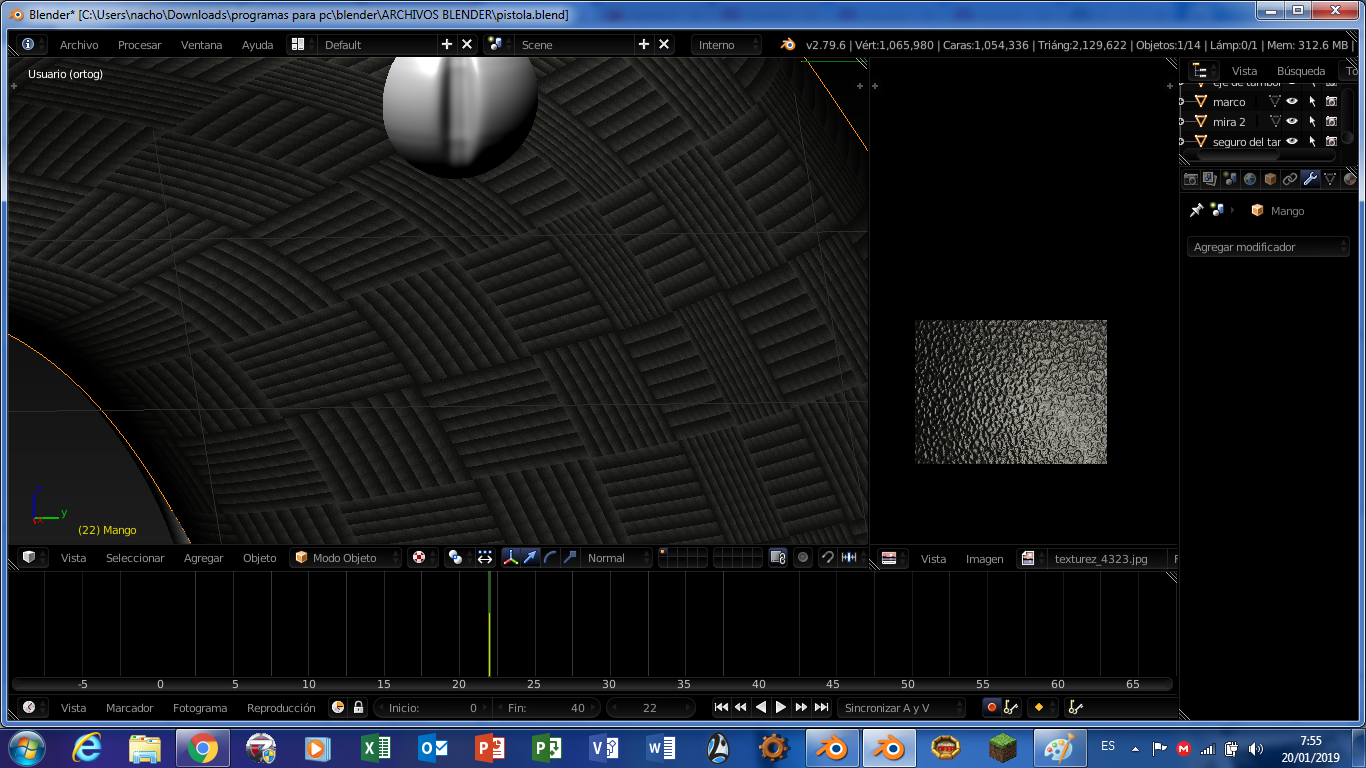
Task: Open the Render Layers properties tab
Action: [x=1210, y=179]
